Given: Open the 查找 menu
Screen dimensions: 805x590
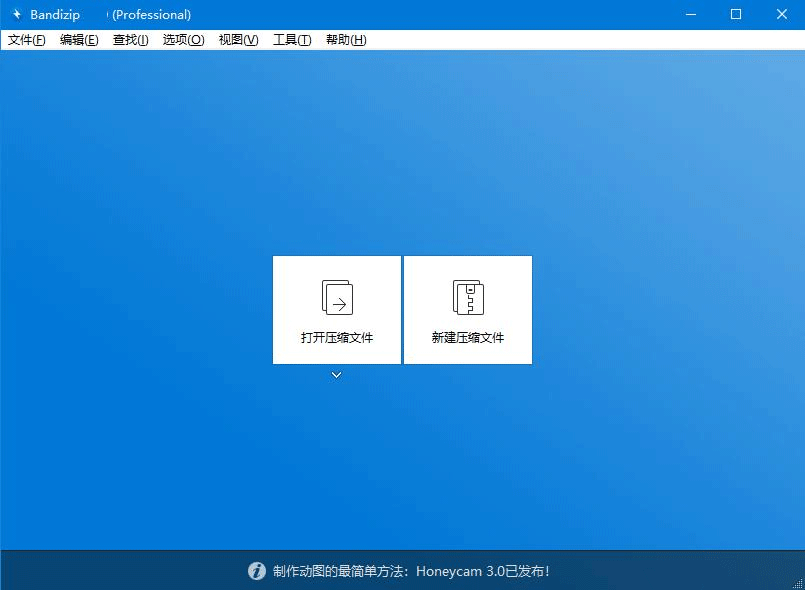Looking at the screenshot, I should (x=130, y=39).
